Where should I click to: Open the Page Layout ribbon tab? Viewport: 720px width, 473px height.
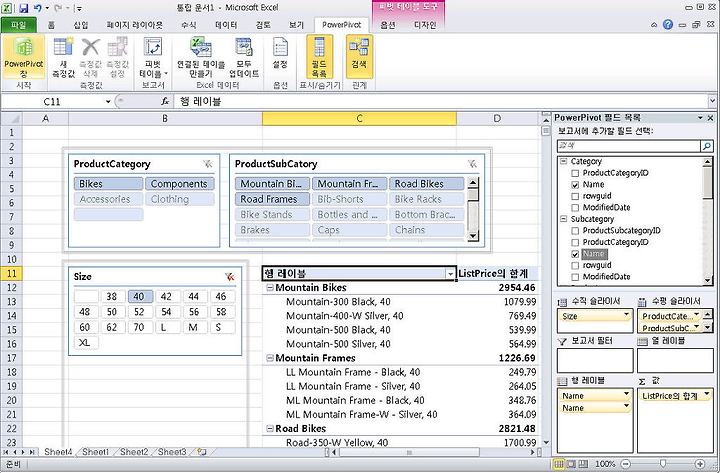(134, 25)
